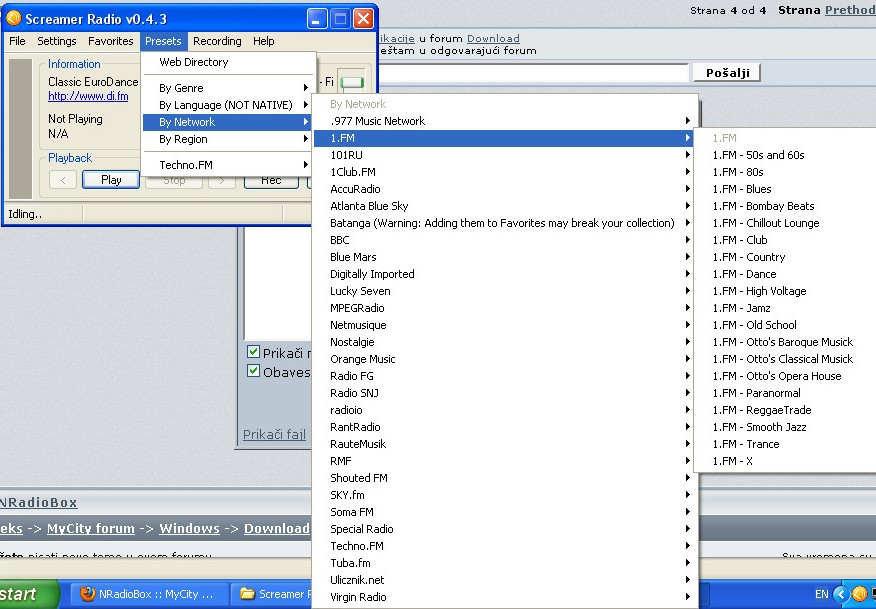The height and width of the screenshot is (609, 876).
Task: Select 1.FM - Smooth Jazz station
Action: [785, 427]
